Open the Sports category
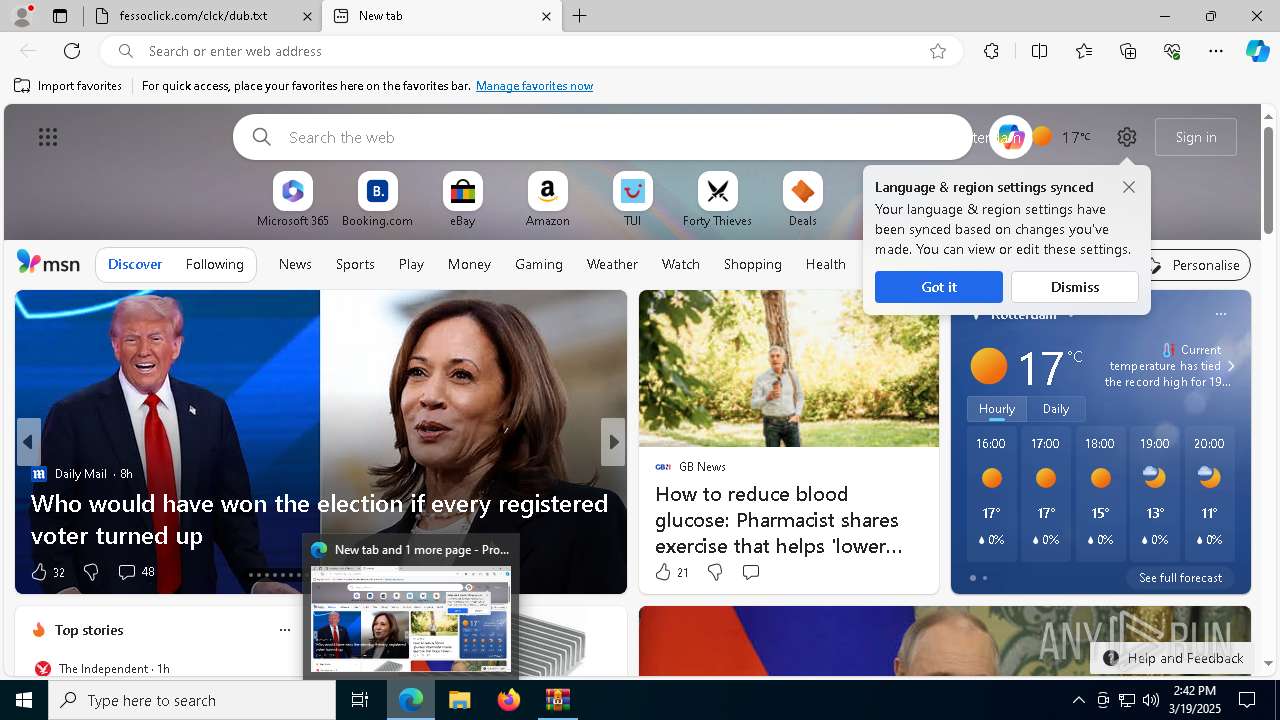 [355, 264]
